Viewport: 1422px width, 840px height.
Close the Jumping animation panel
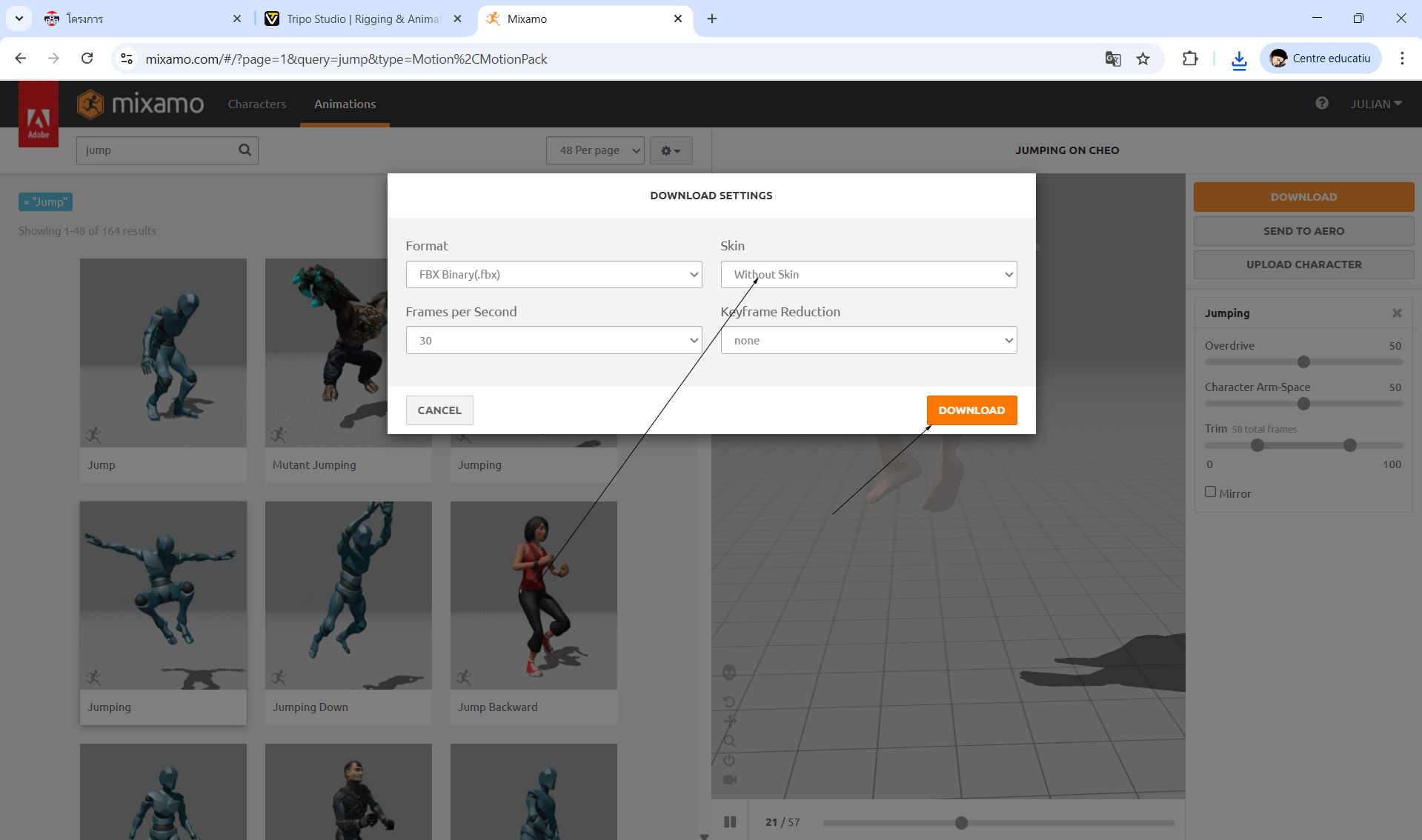coord(1397,313)
